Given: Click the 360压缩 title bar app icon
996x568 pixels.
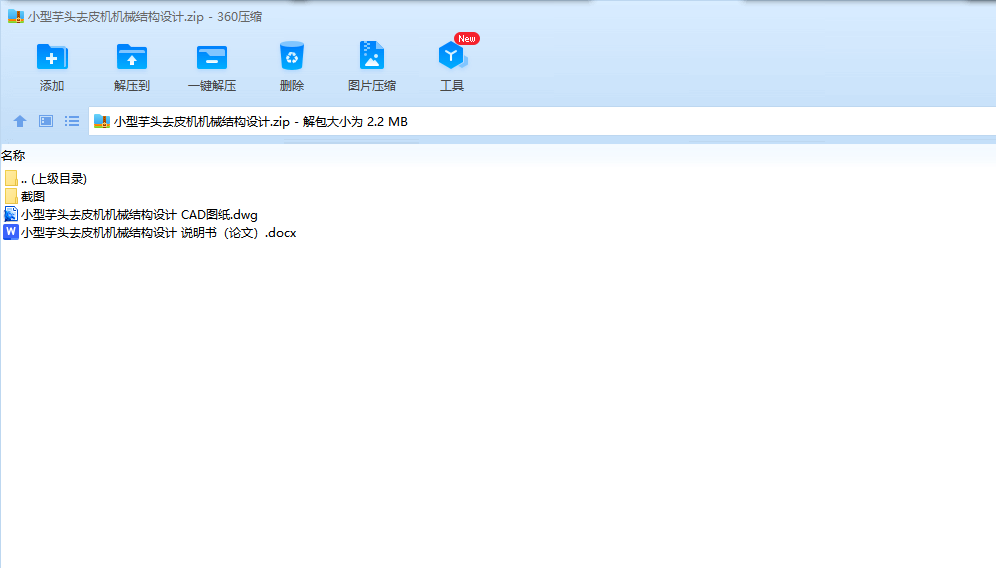Looking at the screenshot, I should coord(16,17).
